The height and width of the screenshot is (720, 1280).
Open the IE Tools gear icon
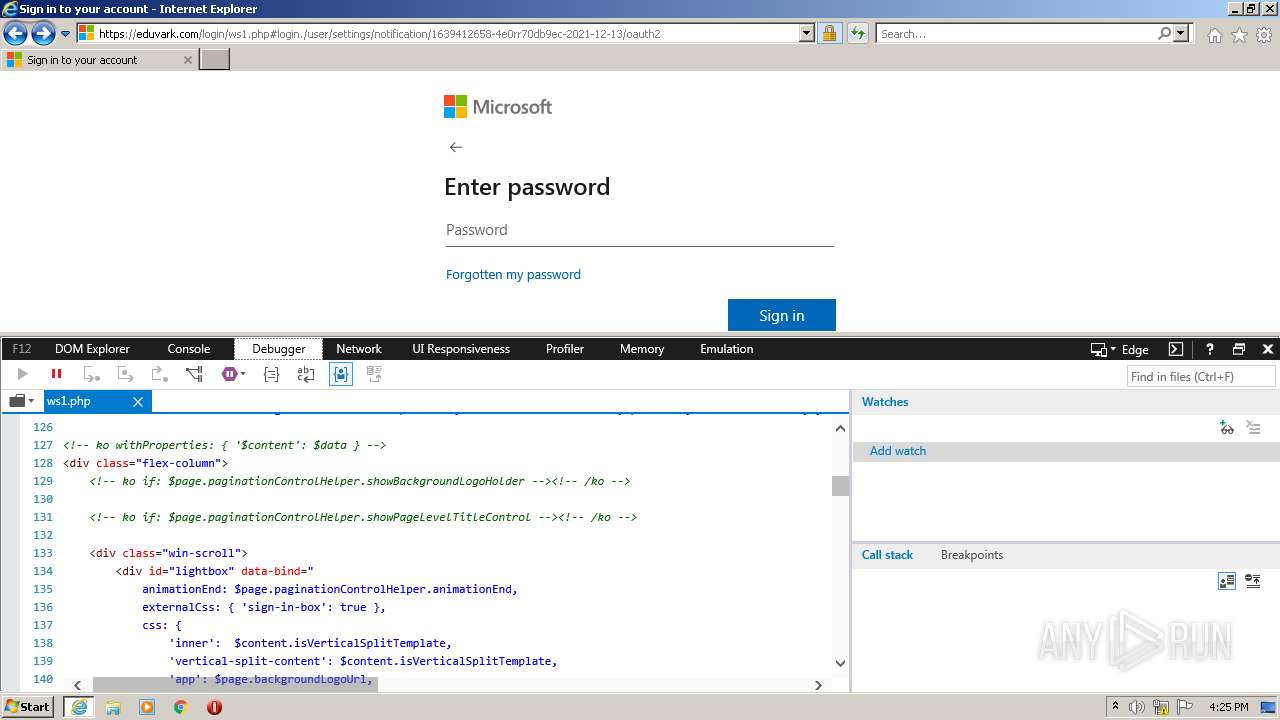pos(1264,35)
